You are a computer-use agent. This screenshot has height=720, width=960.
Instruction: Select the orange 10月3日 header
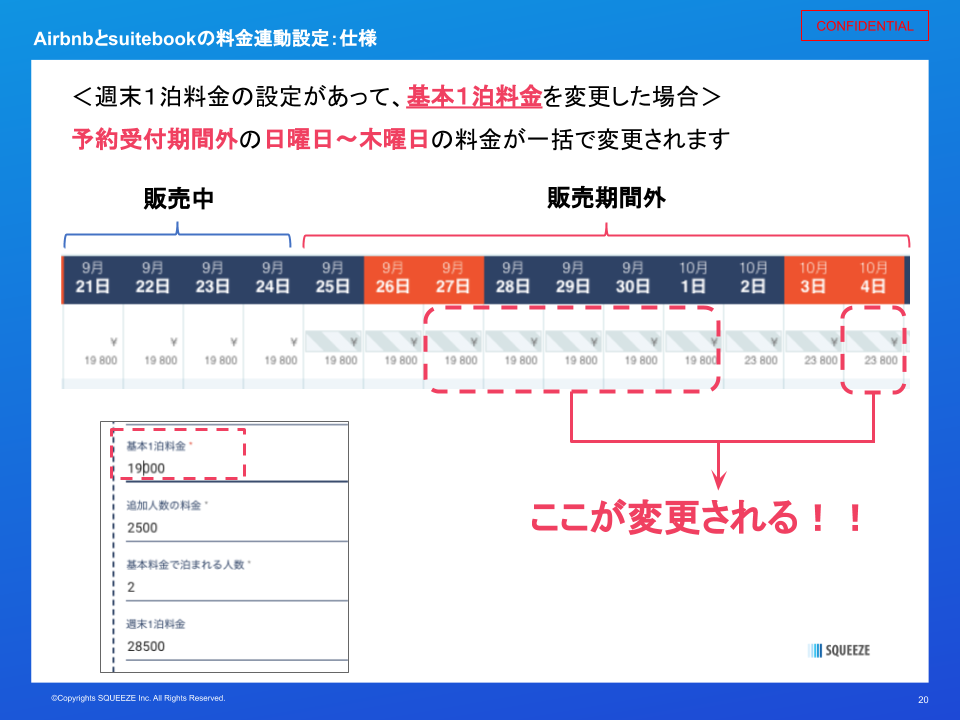(x=813, y=278)
